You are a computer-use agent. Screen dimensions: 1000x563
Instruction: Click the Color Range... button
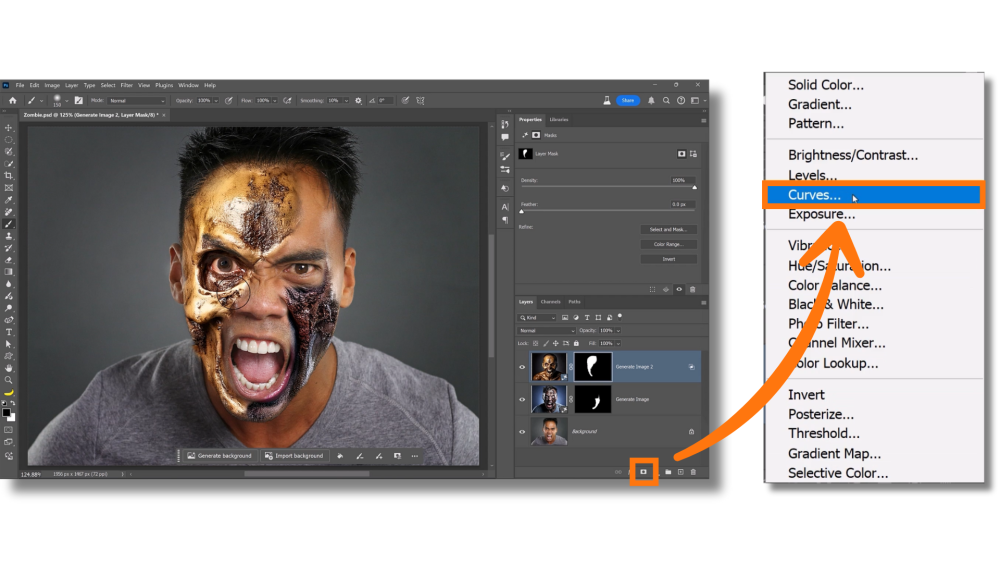[668, 244]
